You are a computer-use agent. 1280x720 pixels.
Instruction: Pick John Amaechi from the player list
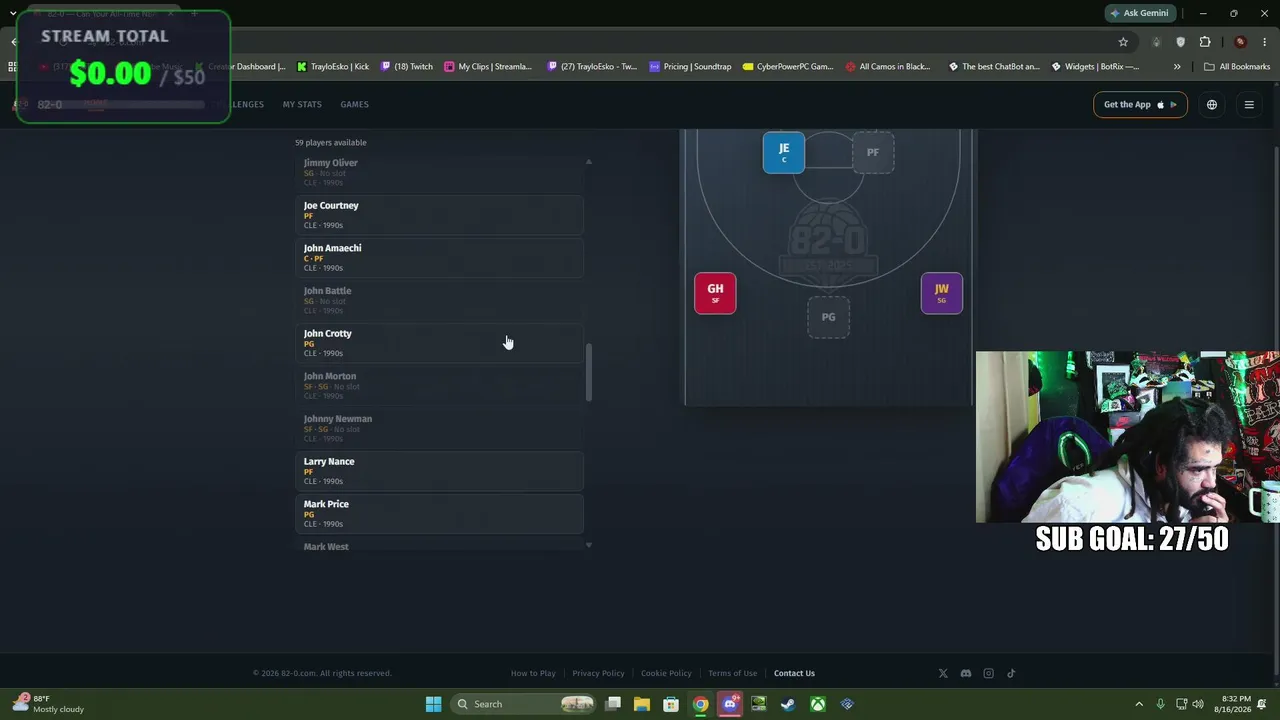[x=440, y=258]
